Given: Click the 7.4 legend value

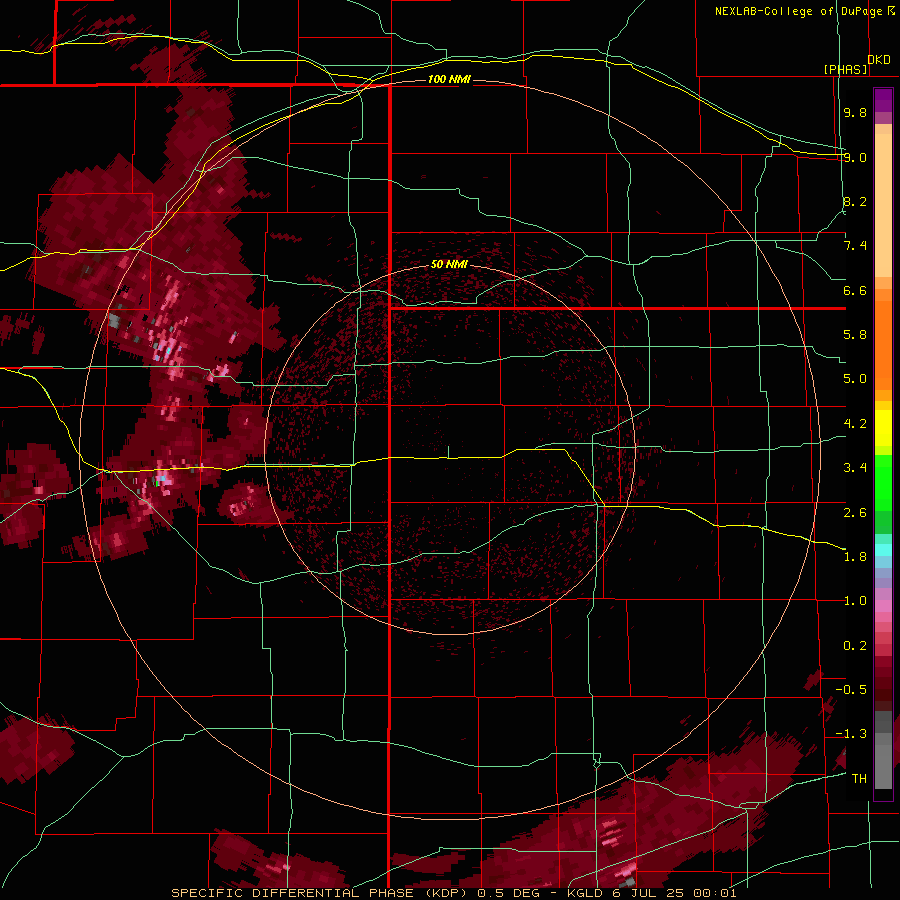Looking at the screenshot, I should [855, 246].
